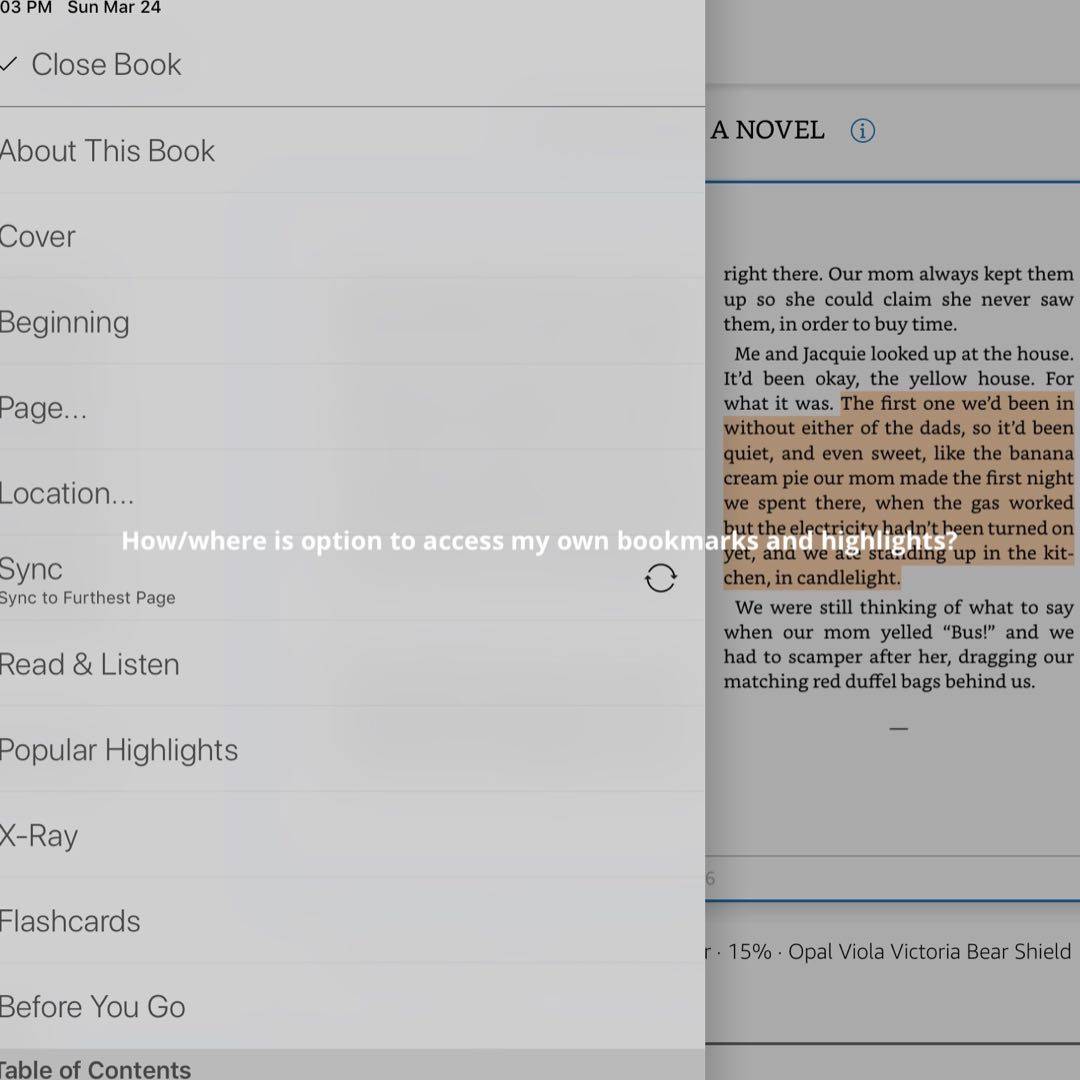Open the info icon next to A NOVEL
The height and width of the screenshot is (1080, 1080).
pyautogui.click(x=862, y=131)
